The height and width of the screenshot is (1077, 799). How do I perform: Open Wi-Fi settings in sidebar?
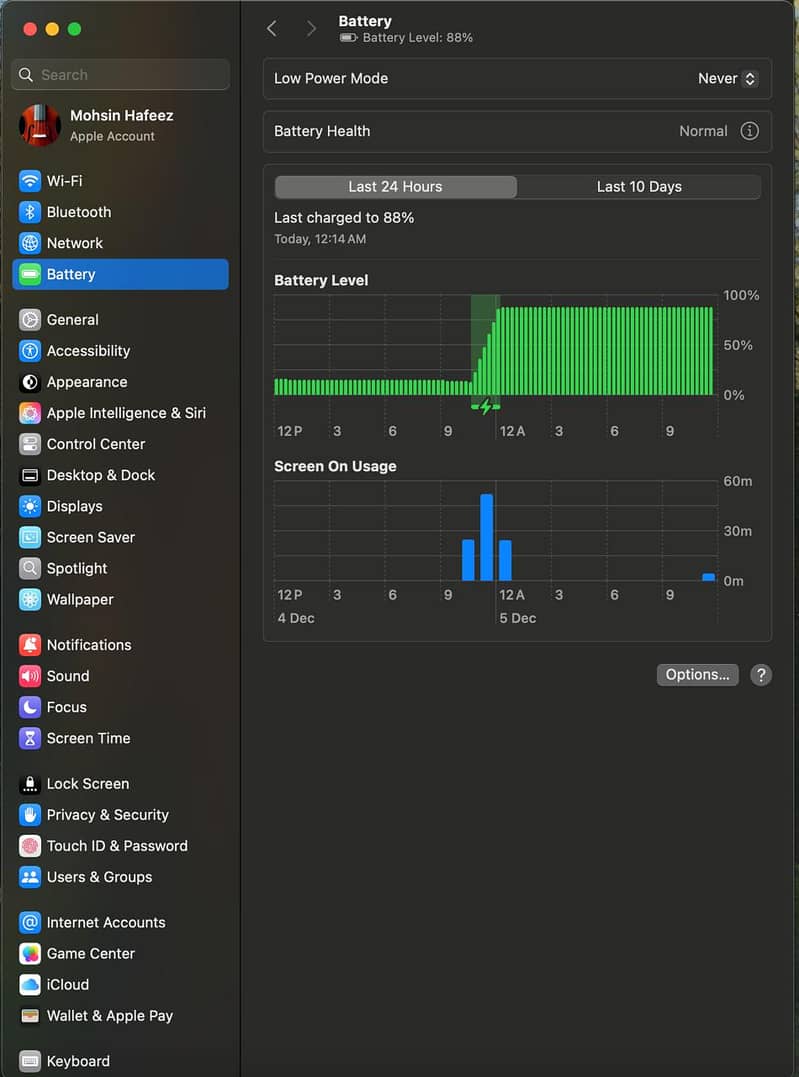pyautogui.click(x=64, y=181)
